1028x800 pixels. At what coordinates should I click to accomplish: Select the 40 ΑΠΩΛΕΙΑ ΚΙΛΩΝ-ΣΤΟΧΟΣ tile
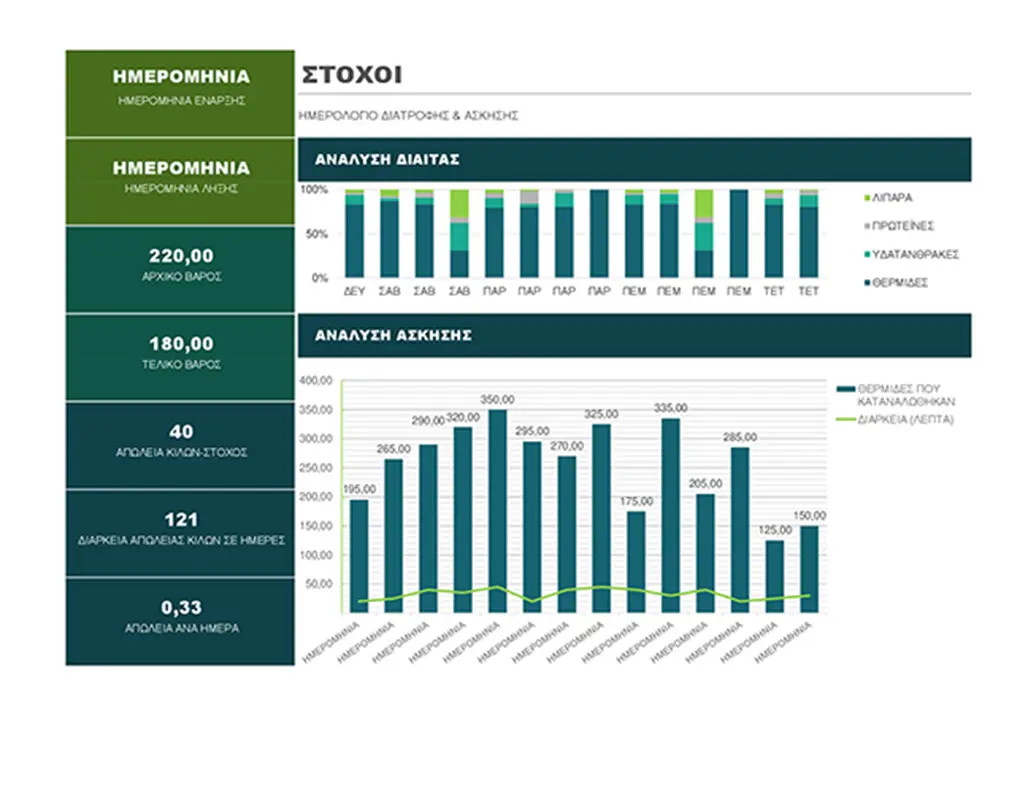tap(181, 445)
